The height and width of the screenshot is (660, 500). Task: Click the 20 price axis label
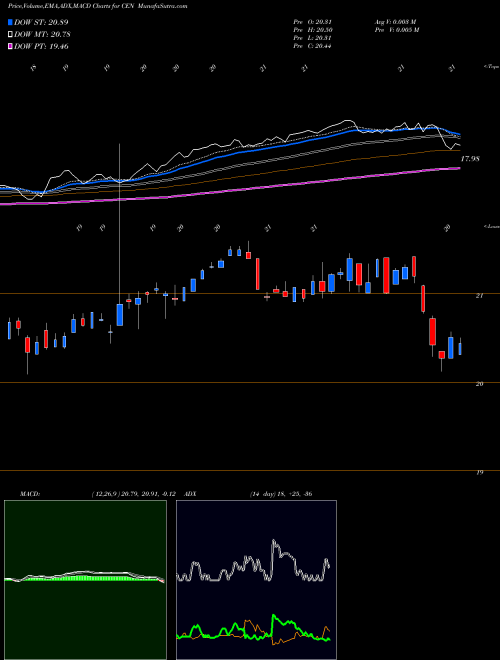pyautogui.click(x=479, y=384)
